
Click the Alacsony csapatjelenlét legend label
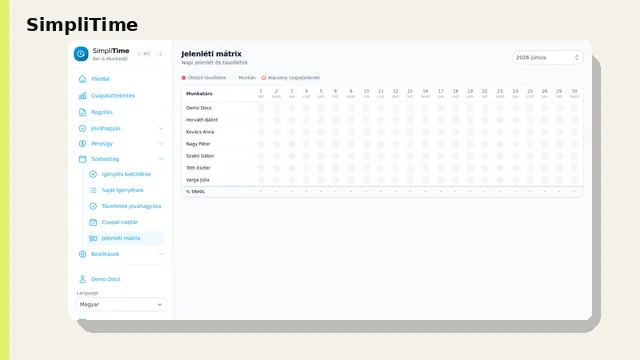(x=294, y=78)
